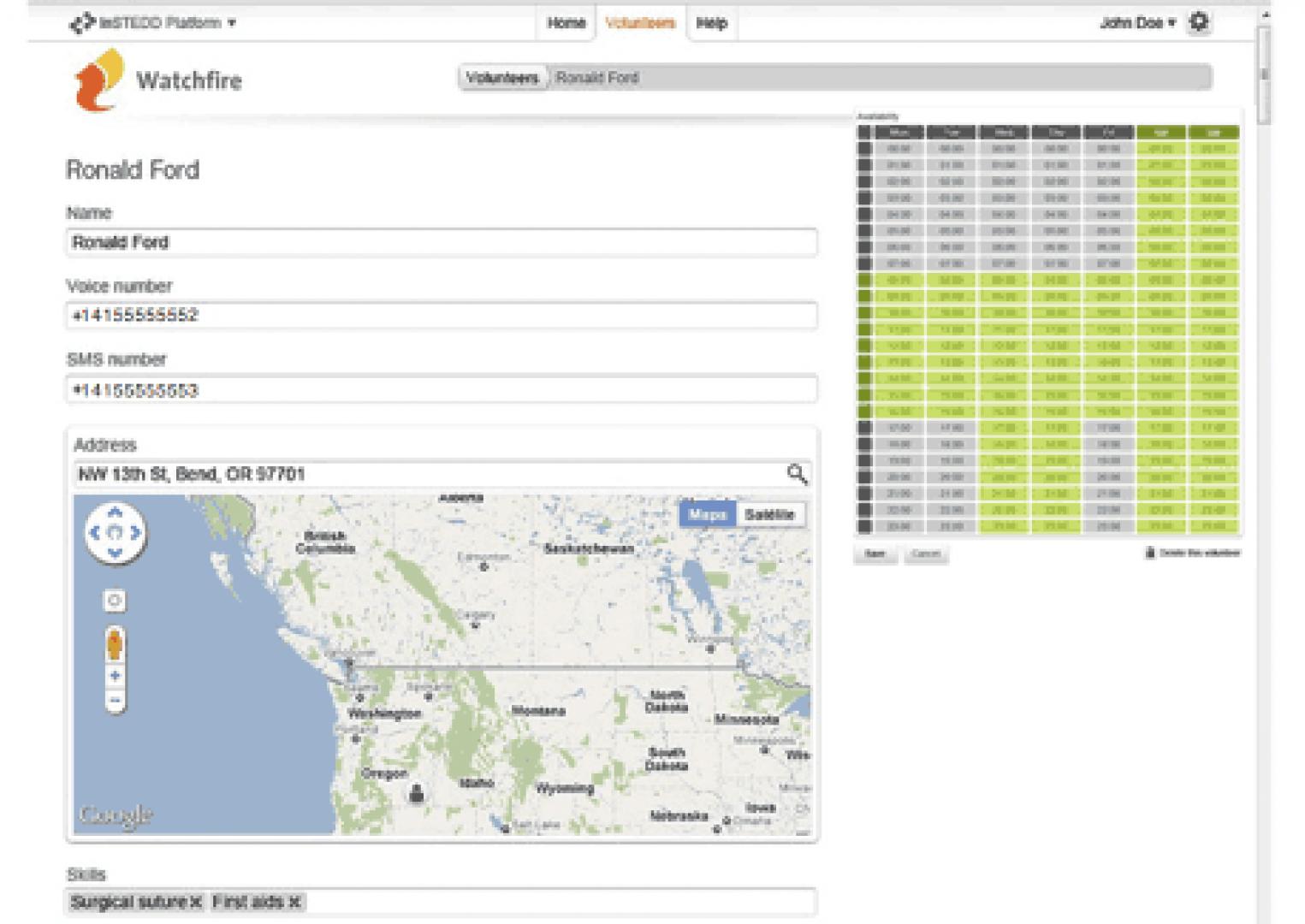Toggle the Mon column header in availability
1305x924 pixels.
[x=899, y=133]
